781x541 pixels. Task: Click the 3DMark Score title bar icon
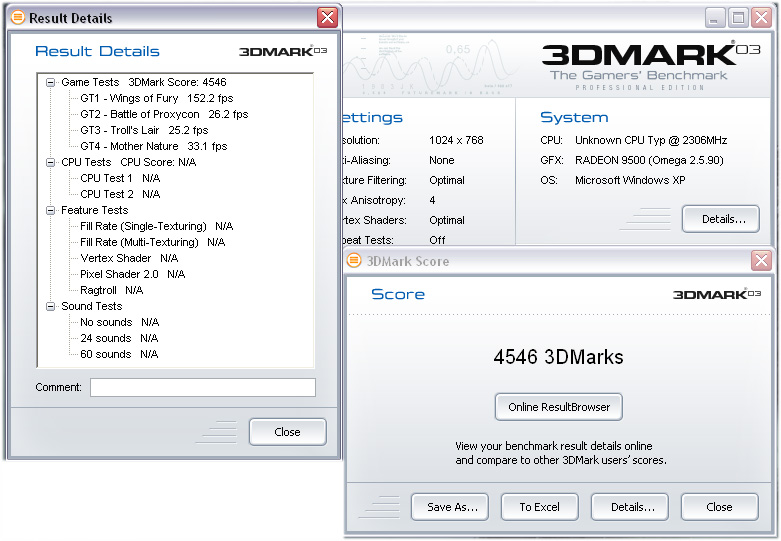[354, 261]
